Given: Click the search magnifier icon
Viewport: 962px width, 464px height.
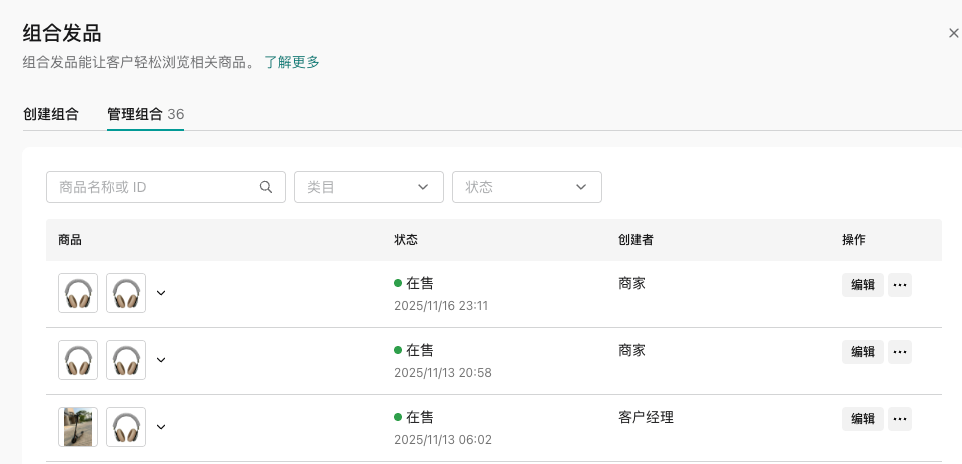Looking at the screenshot, I should click(266, 186).
